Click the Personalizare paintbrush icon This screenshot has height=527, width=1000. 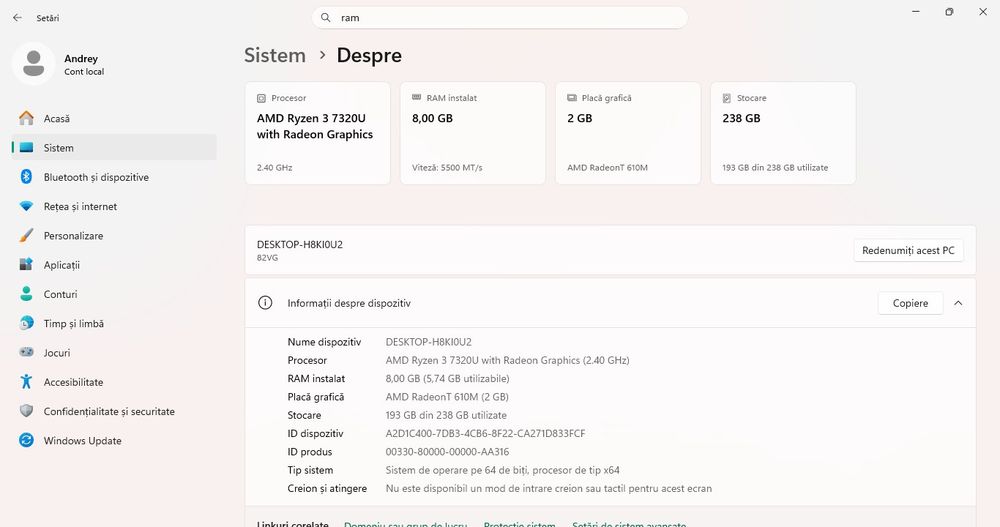[x=26, y=235]
